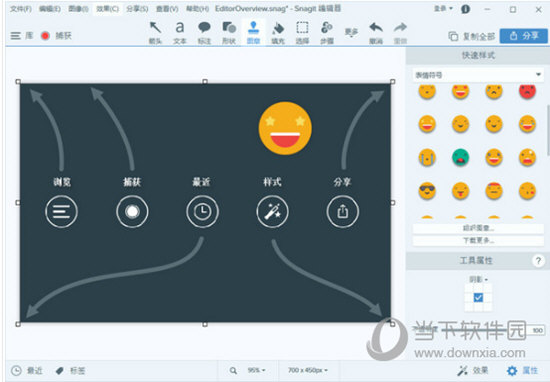Screen dimensions: 550x382
Task: Open the Effects (C) menu
Action: pos(107,9)
